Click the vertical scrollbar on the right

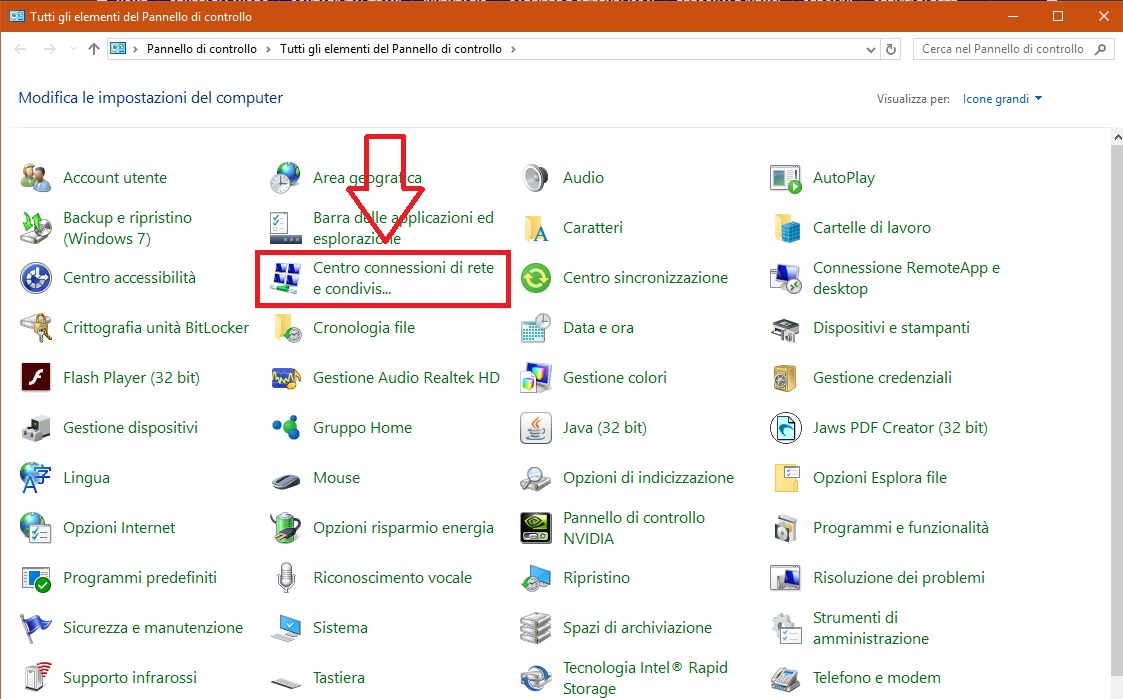1116,400
